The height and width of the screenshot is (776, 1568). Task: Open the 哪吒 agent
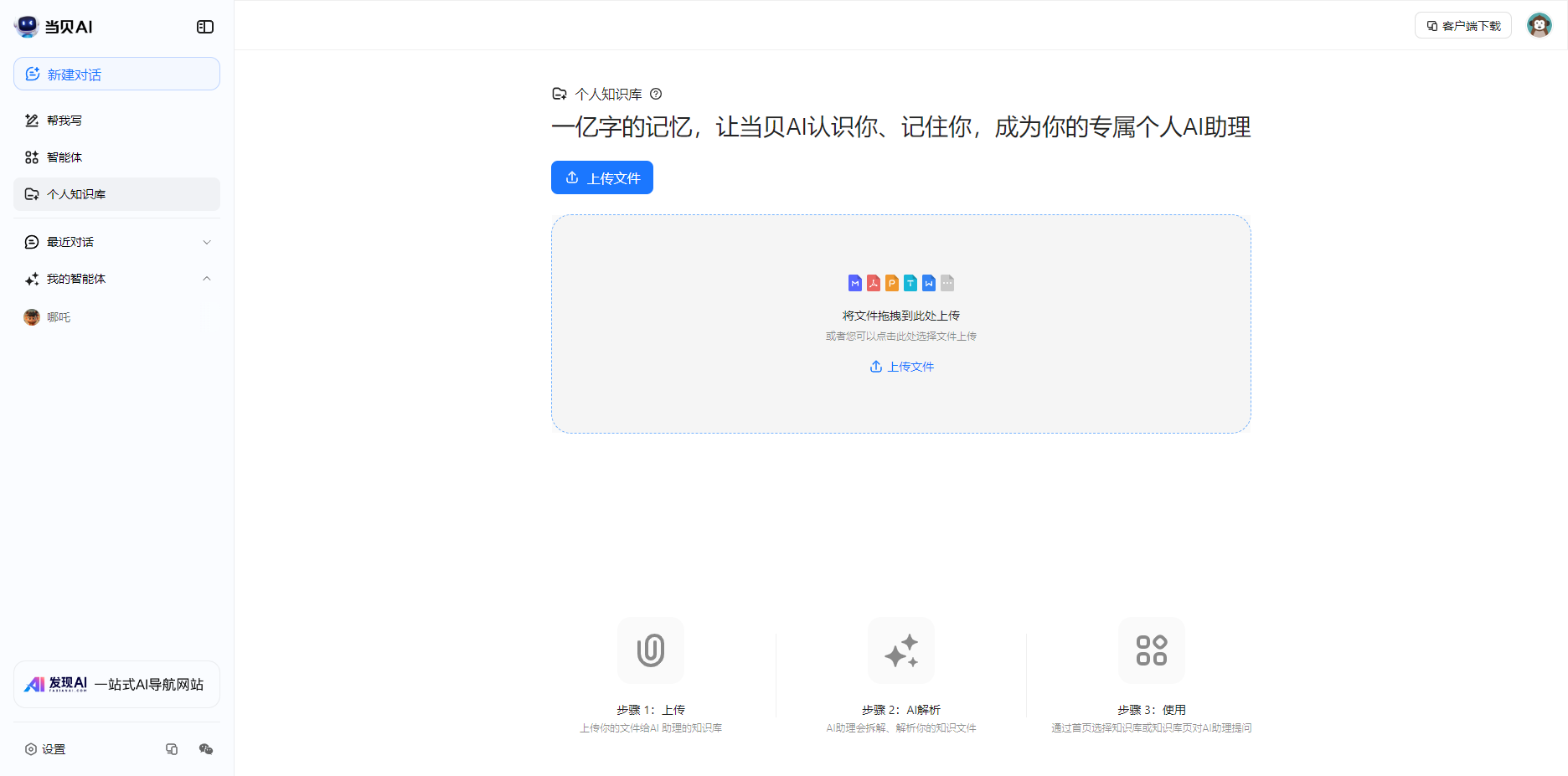point(59,317)
